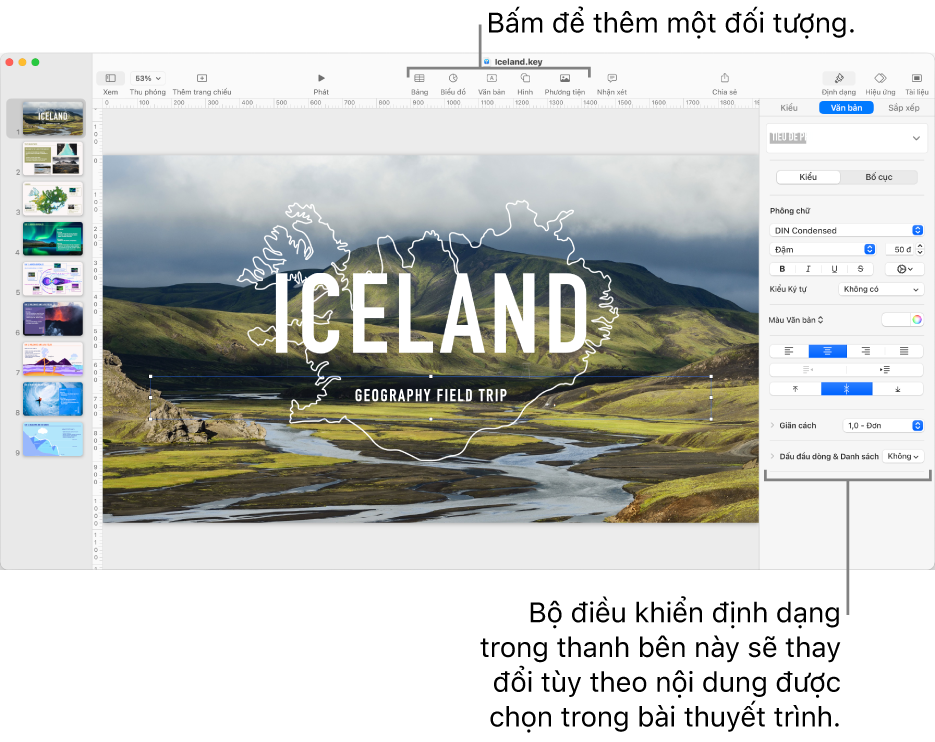Align text left
This screenshot has width=935, height=742.
[789, 351]
